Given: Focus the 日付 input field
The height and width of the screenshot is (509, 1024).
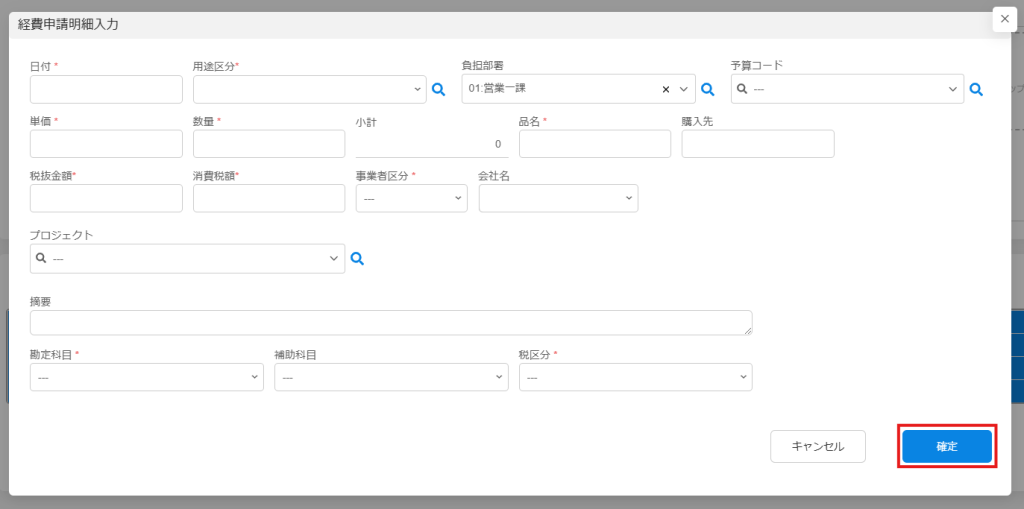Looking at the screenshot, I should click(x=106, y=90).
